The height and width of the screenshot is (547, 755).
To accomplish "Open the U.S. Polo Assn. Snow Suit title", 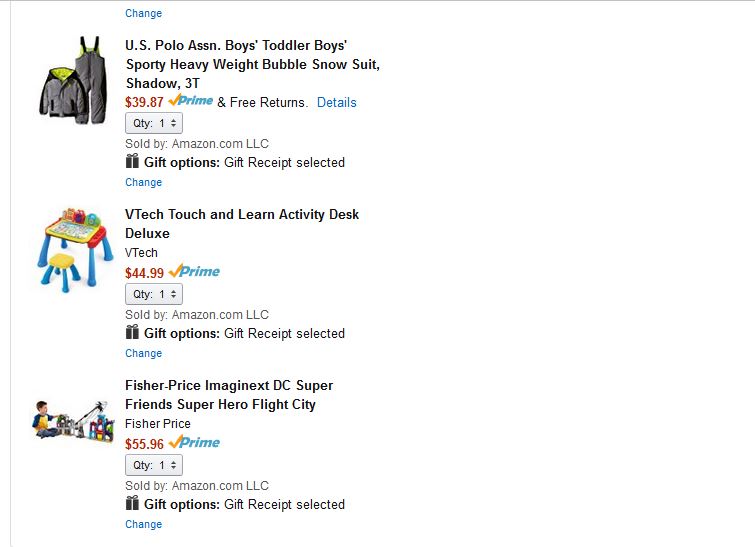I will pyautogui.click(x=252, y=64).
